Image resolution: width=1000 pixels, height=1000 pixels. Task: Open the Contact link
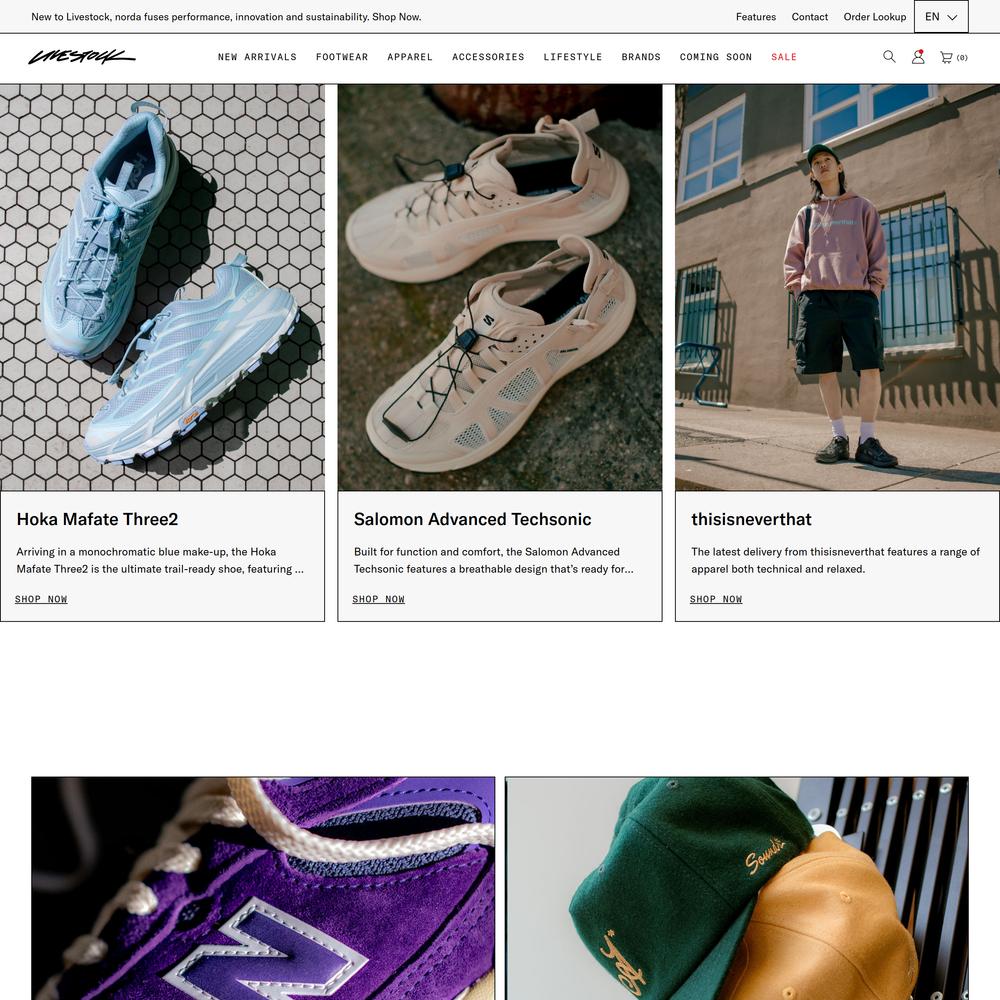(x=809, y=17)
